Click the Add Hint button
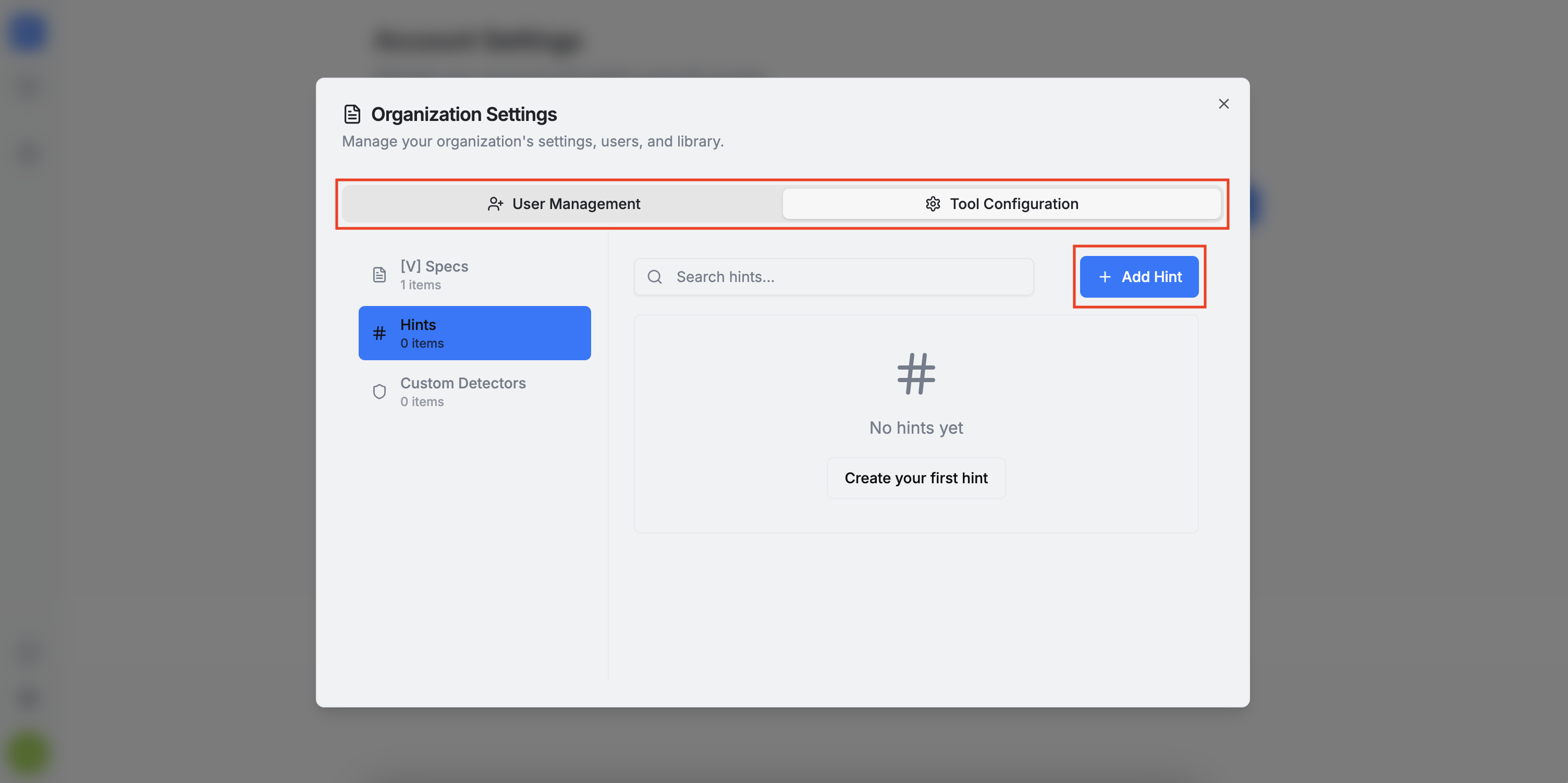Screen dimensions: 1568x783 pos(1139,276)
